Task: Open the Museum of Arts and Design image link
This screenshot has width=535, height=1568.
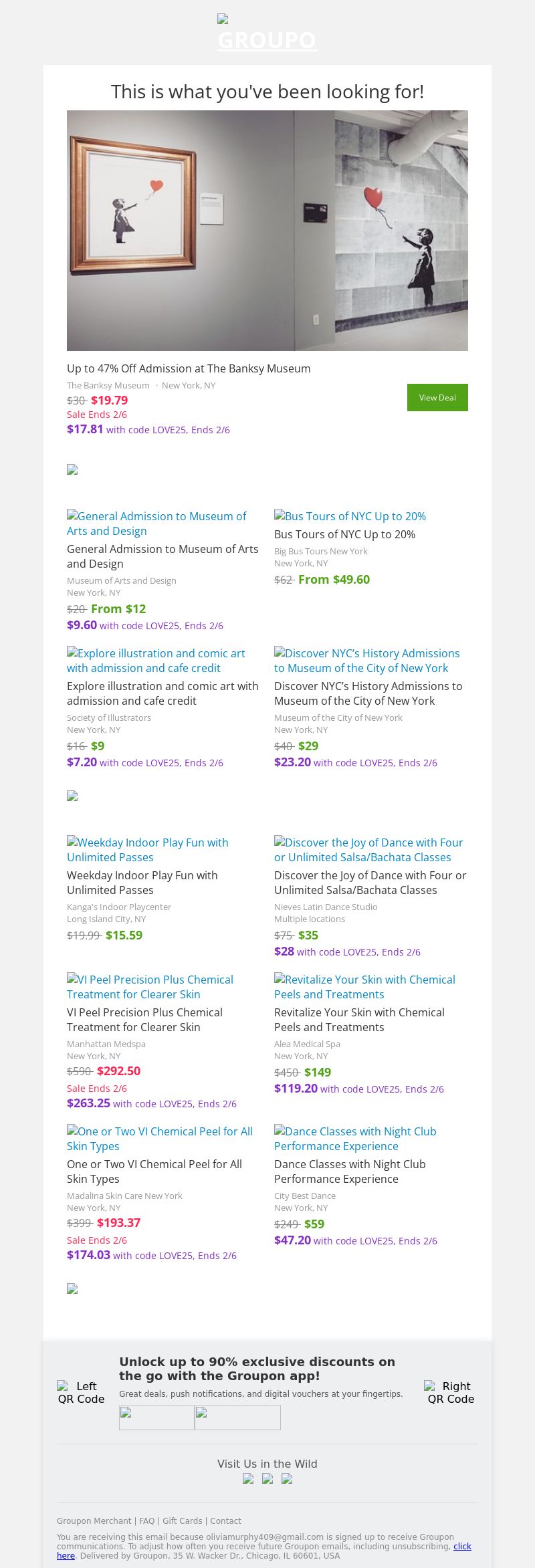Action: 156,524
